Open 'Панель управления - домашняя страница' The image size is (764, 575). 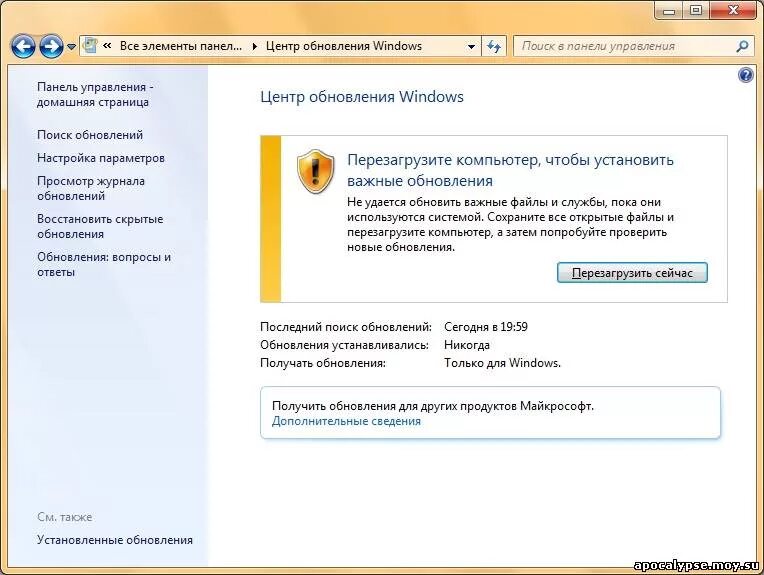[95, 95]
